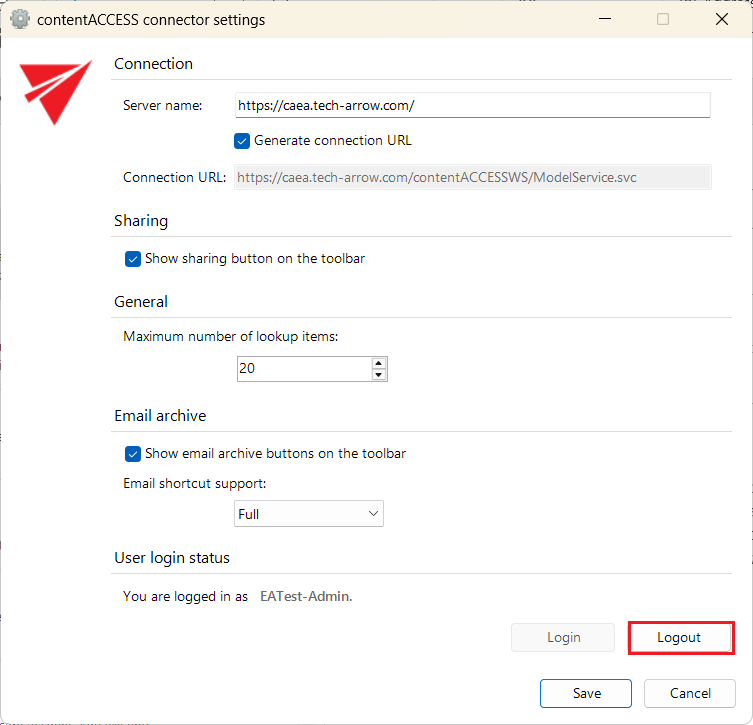Click into the Server name field
Image resolution: width=753 pixels, height=725 pixels.
(x=472, y=105)
